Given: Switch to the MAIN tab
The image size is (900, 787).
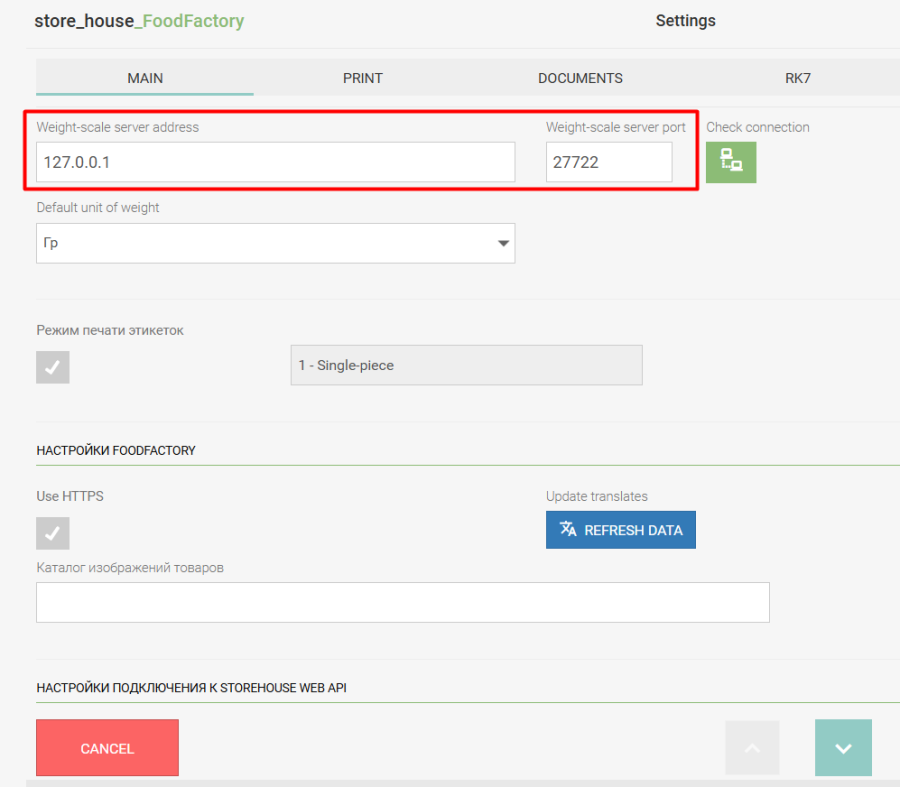Looking at the screenshot, I should (145, 78).
